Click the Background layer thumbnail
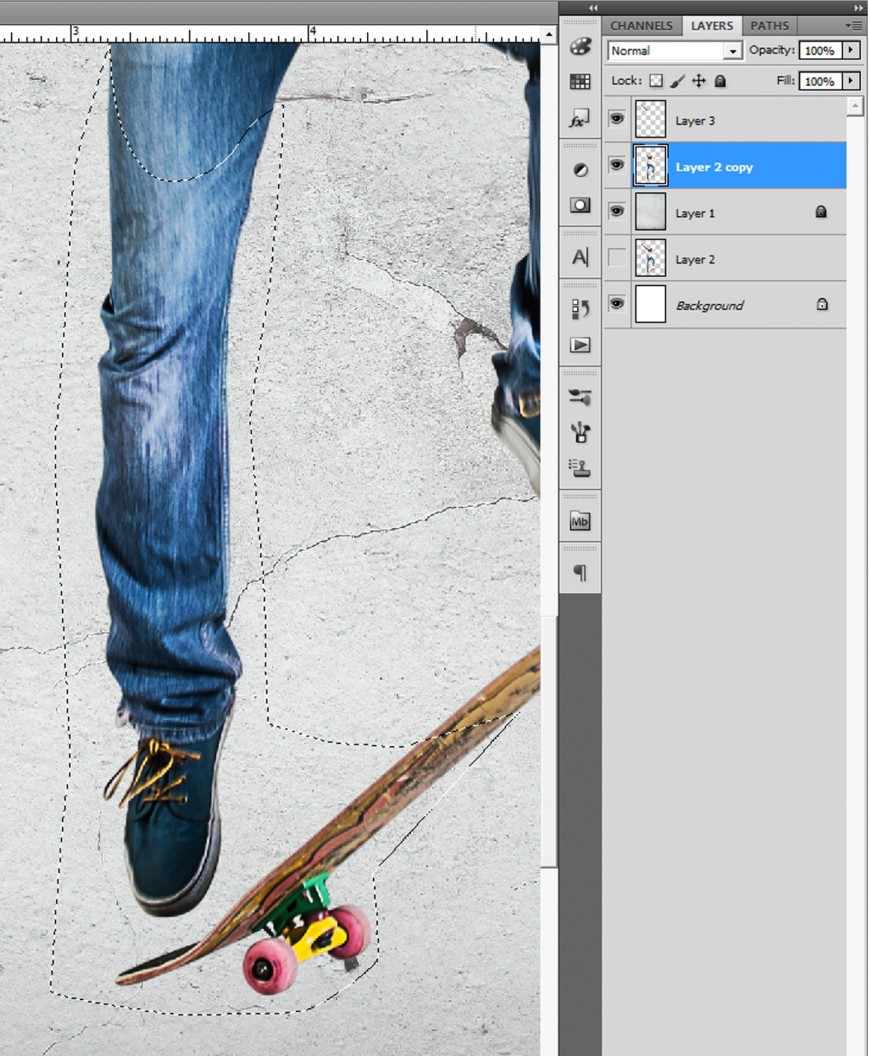Screen dimensions: 870x1056 coord(650,304)
